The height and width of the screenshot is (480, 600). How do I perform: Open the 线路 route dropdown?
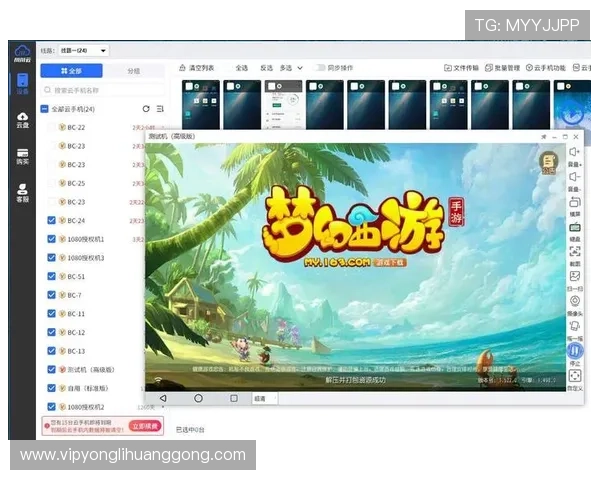point(83,50)
